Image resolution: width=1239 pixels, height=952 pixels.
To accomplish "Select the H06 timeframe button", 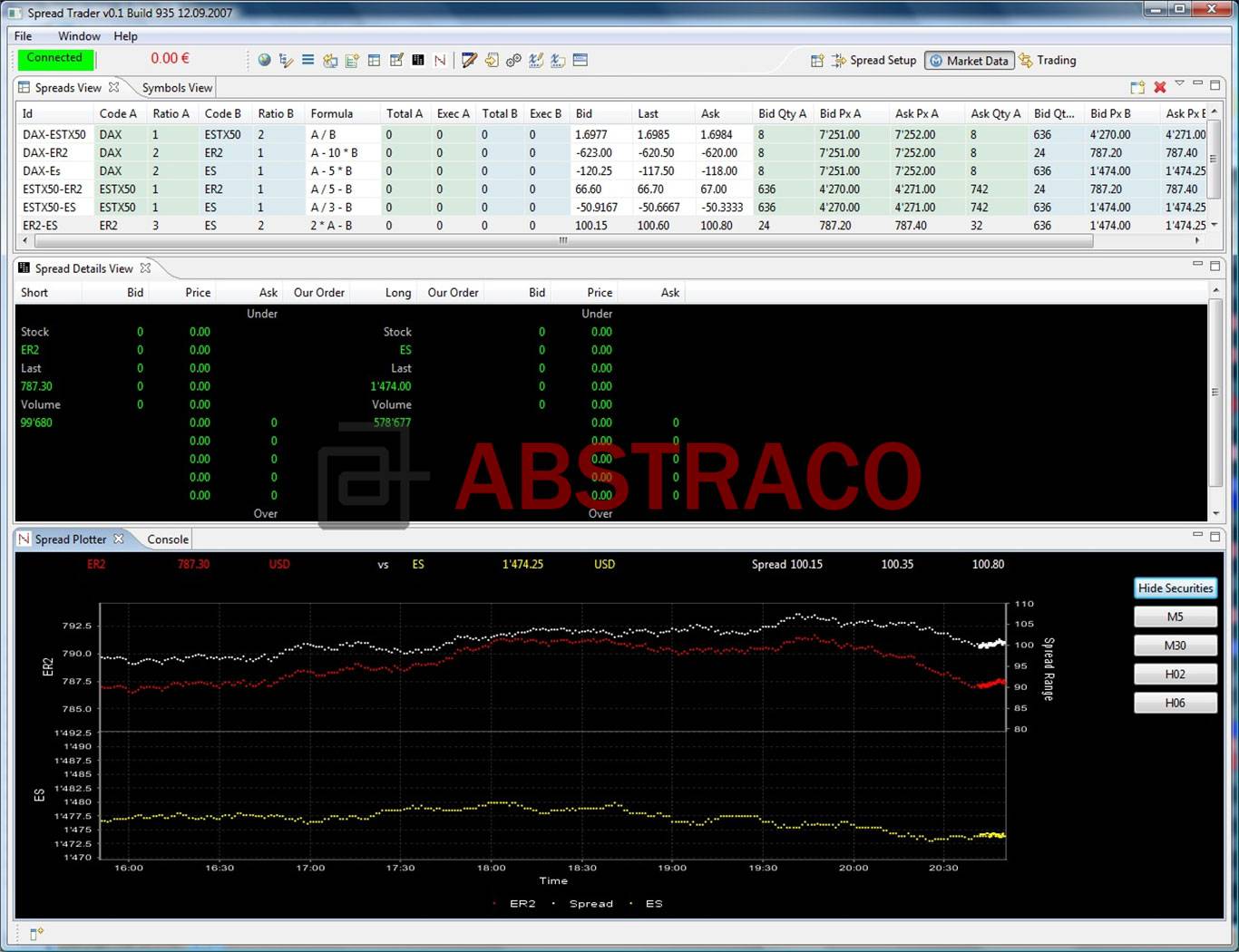I will tap(1175, 702).
